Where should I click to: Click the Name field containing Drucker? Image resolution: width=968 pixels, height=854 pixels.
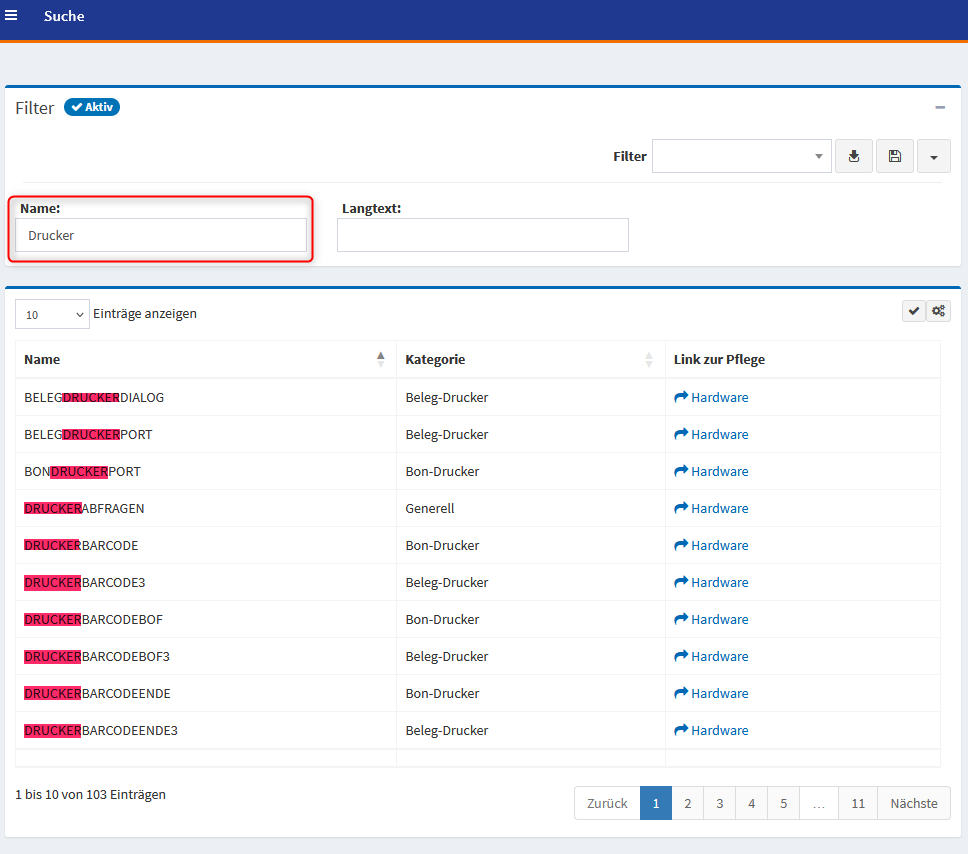(161, 235)
